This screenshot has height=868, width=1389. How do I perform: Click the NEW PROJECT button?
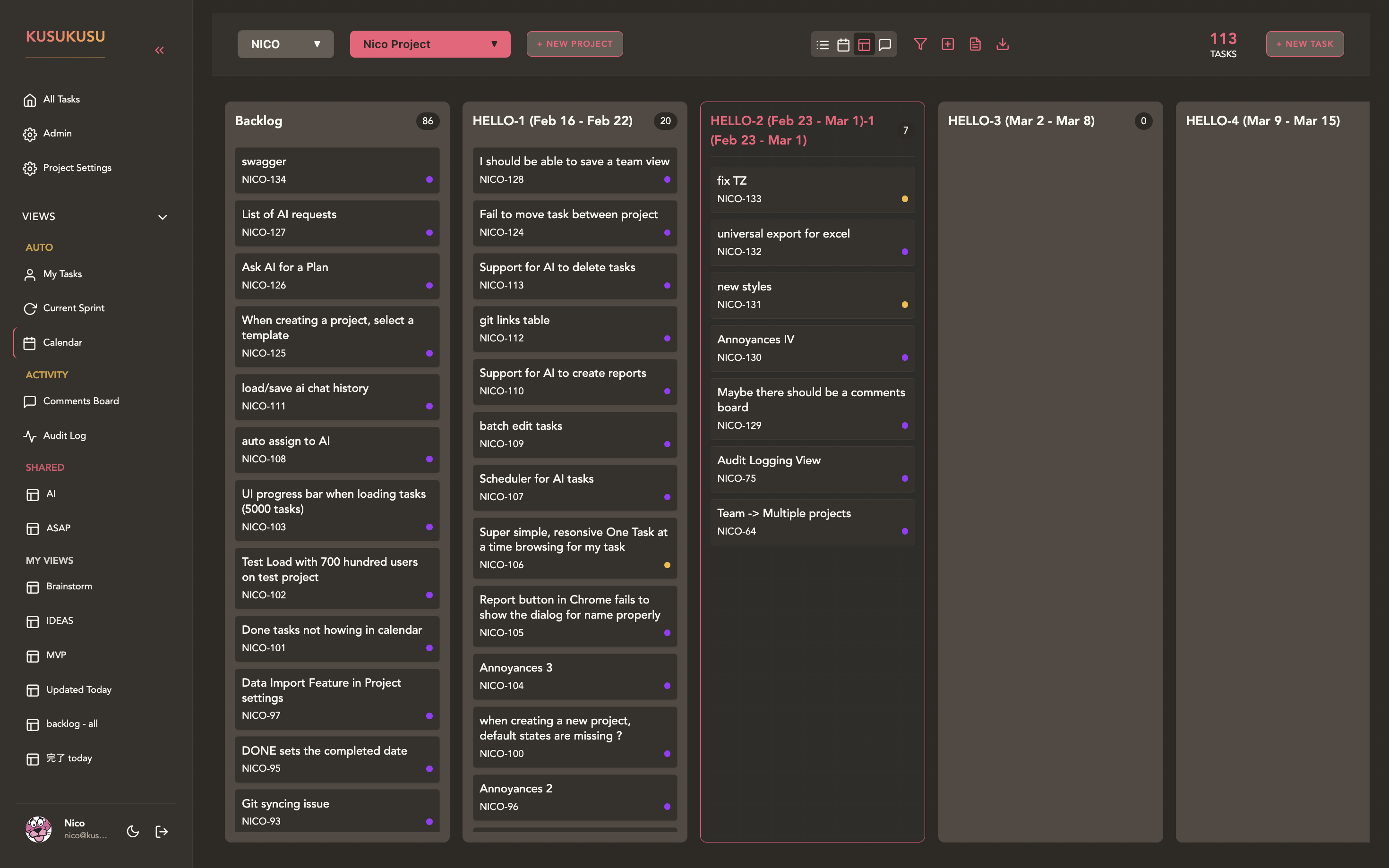[x=574, y=43]
